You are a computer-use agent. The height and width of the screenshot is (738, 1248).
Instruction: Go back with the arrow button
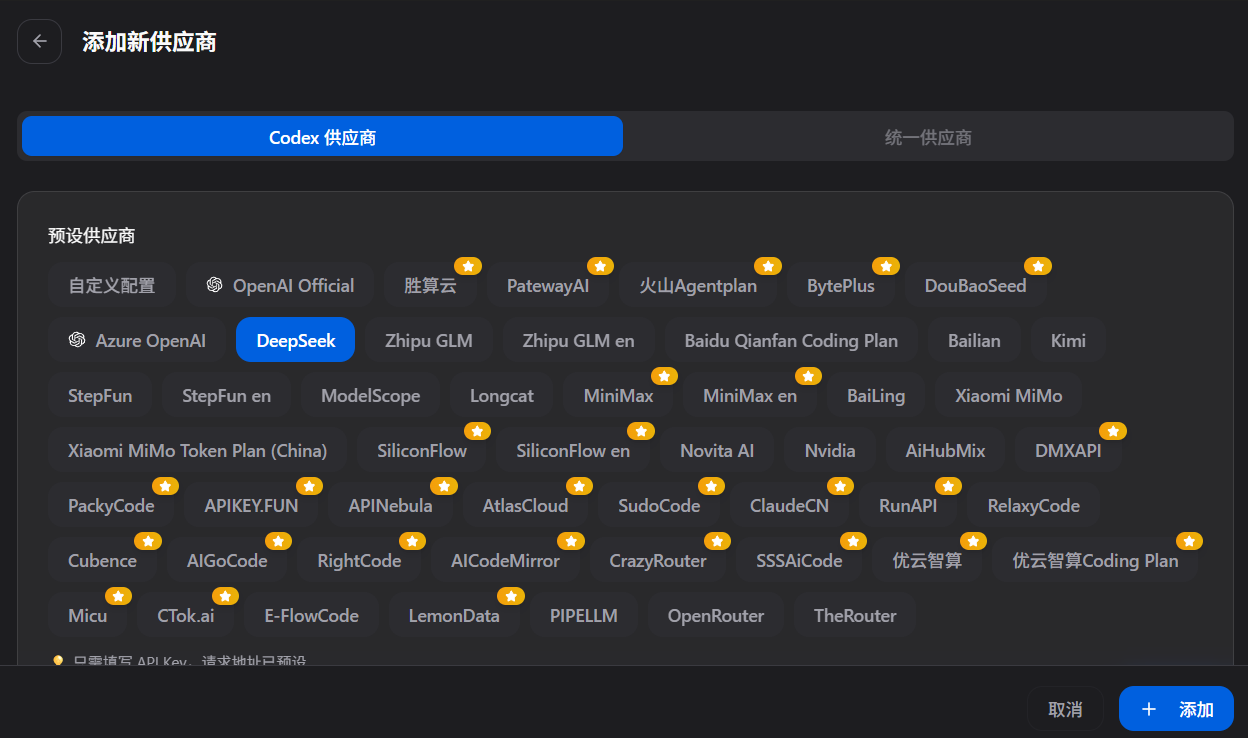(40, 41)
